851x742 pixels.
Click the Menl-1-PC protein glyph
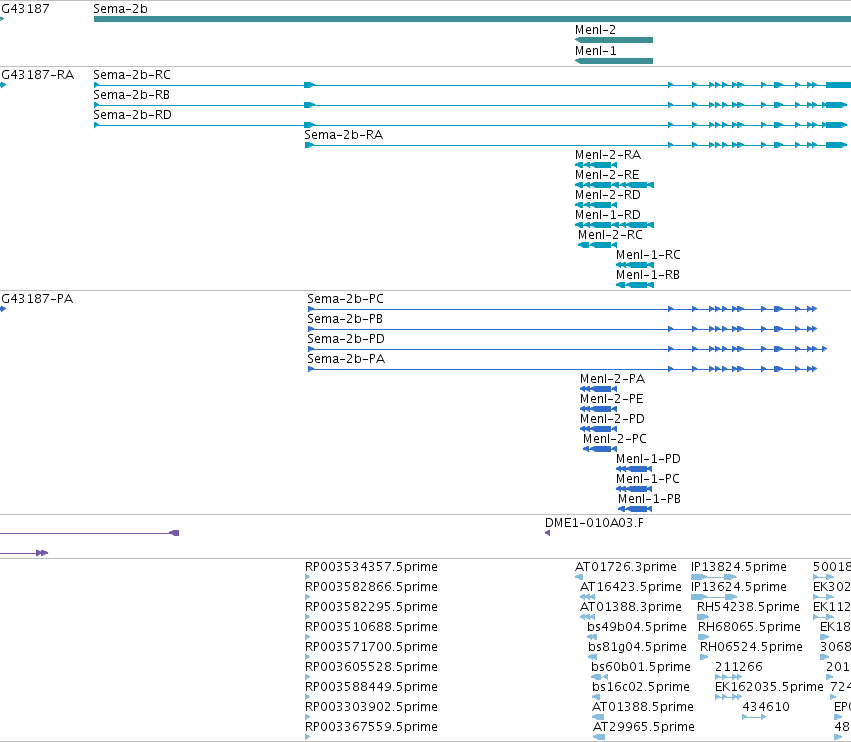(634, 489)
